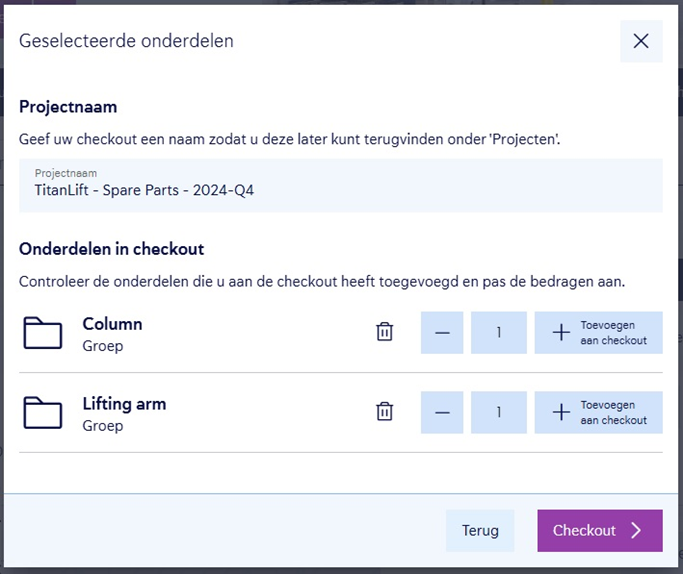The image size is (683, 574).
Task: Click the Projectnaam input field
Action: point(340,185)
